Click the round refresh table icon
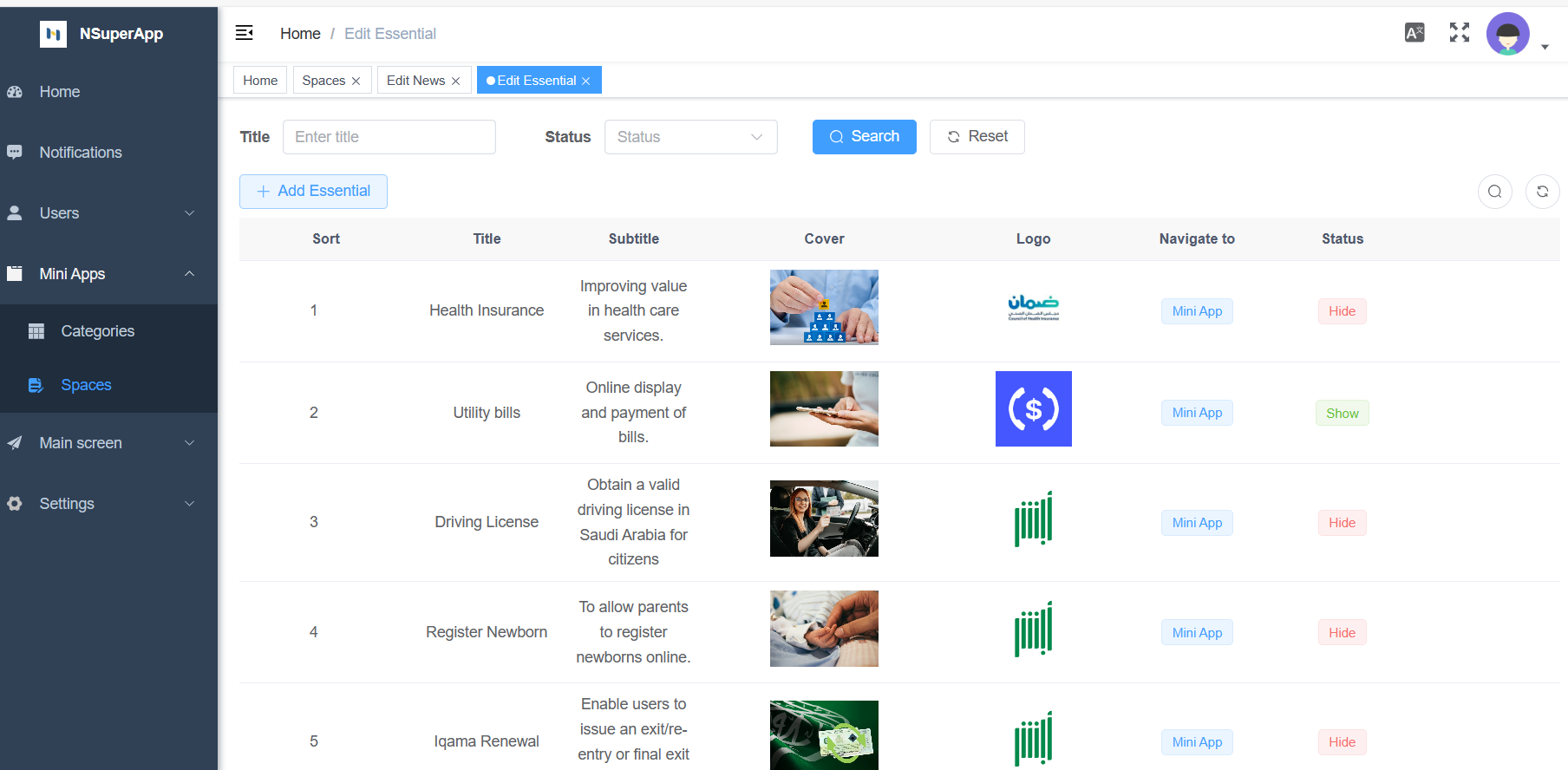 1542,192
